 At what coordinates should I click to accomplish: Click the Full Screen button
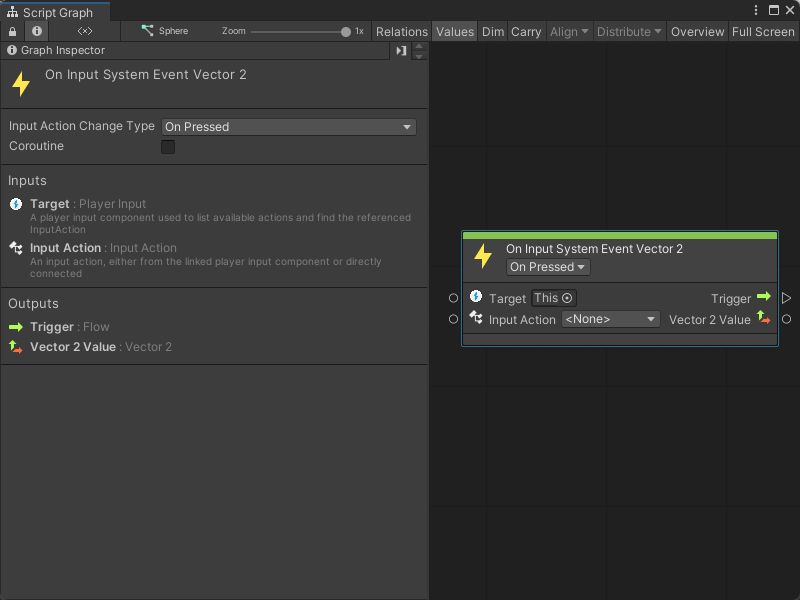pyautogui.click(x=763, y=31)
